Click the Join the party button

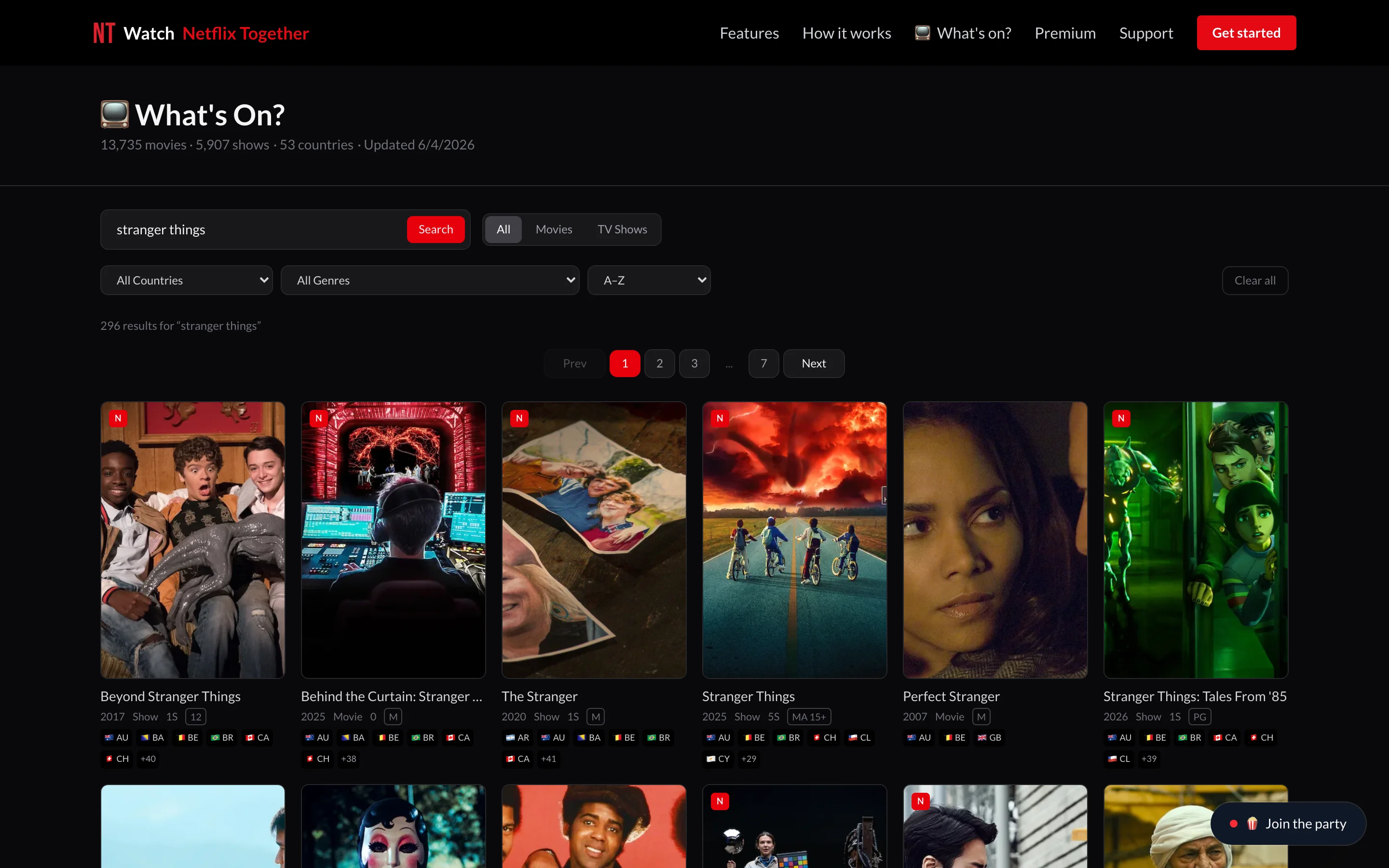[1289, 824]
